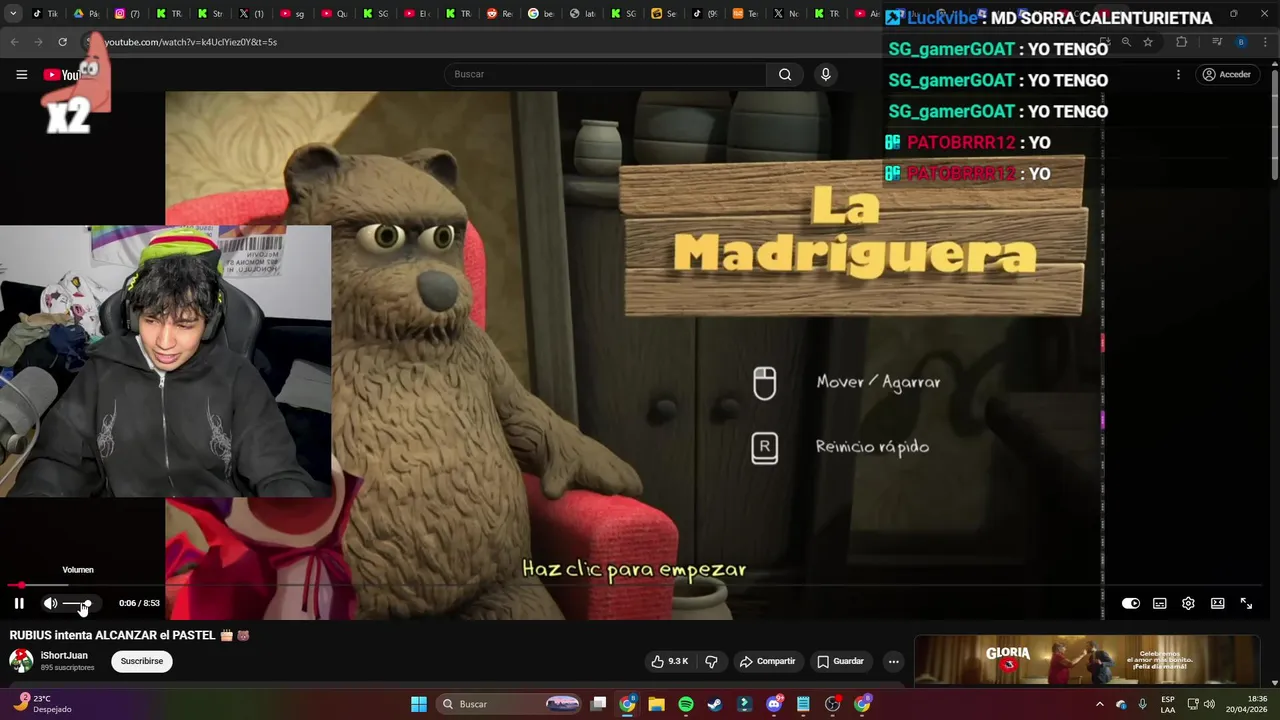Click the tray microphone icon
This screenshot has height=720, width=1280.
[1142, 704]
